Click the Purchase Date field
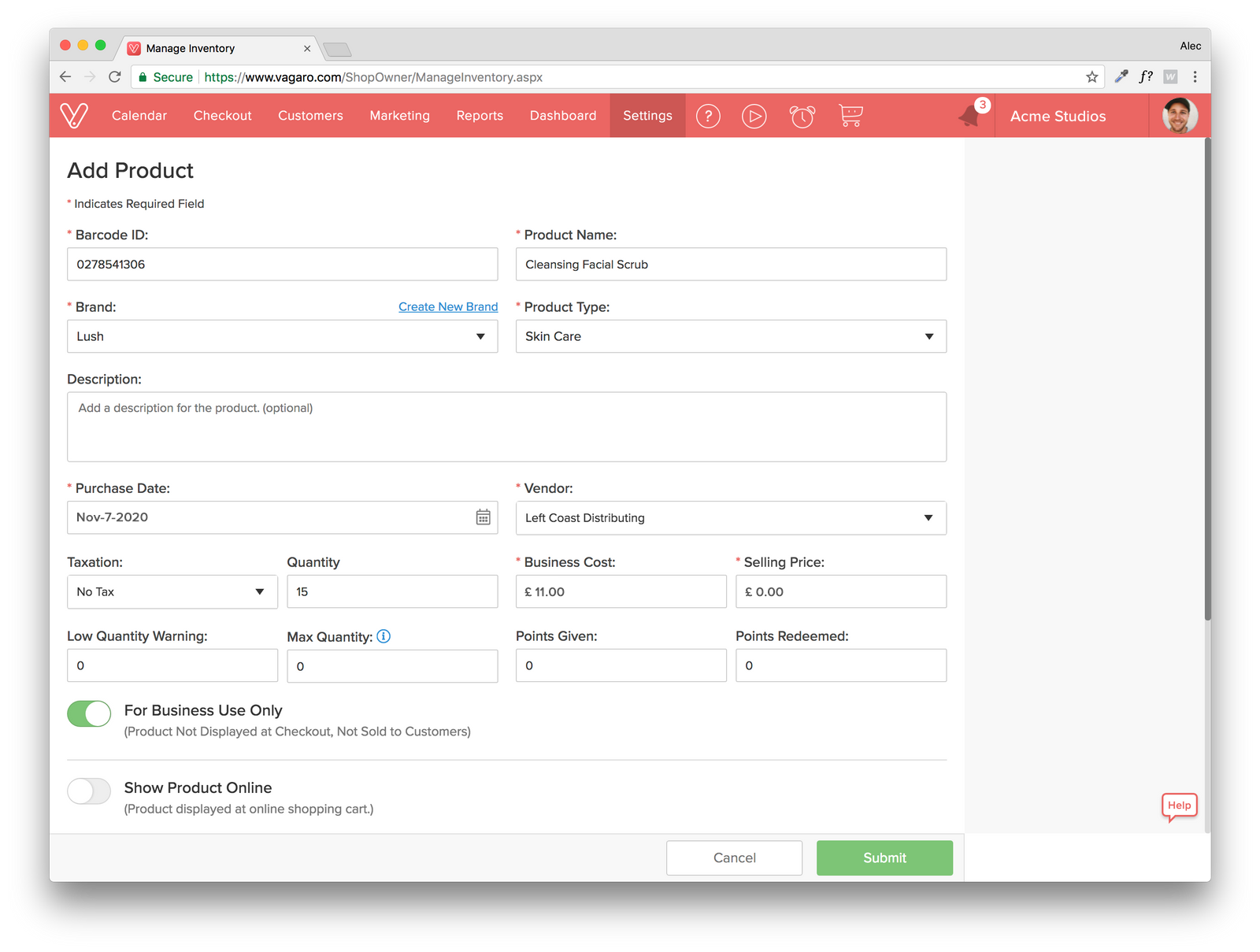 click(x=283, y=517)
